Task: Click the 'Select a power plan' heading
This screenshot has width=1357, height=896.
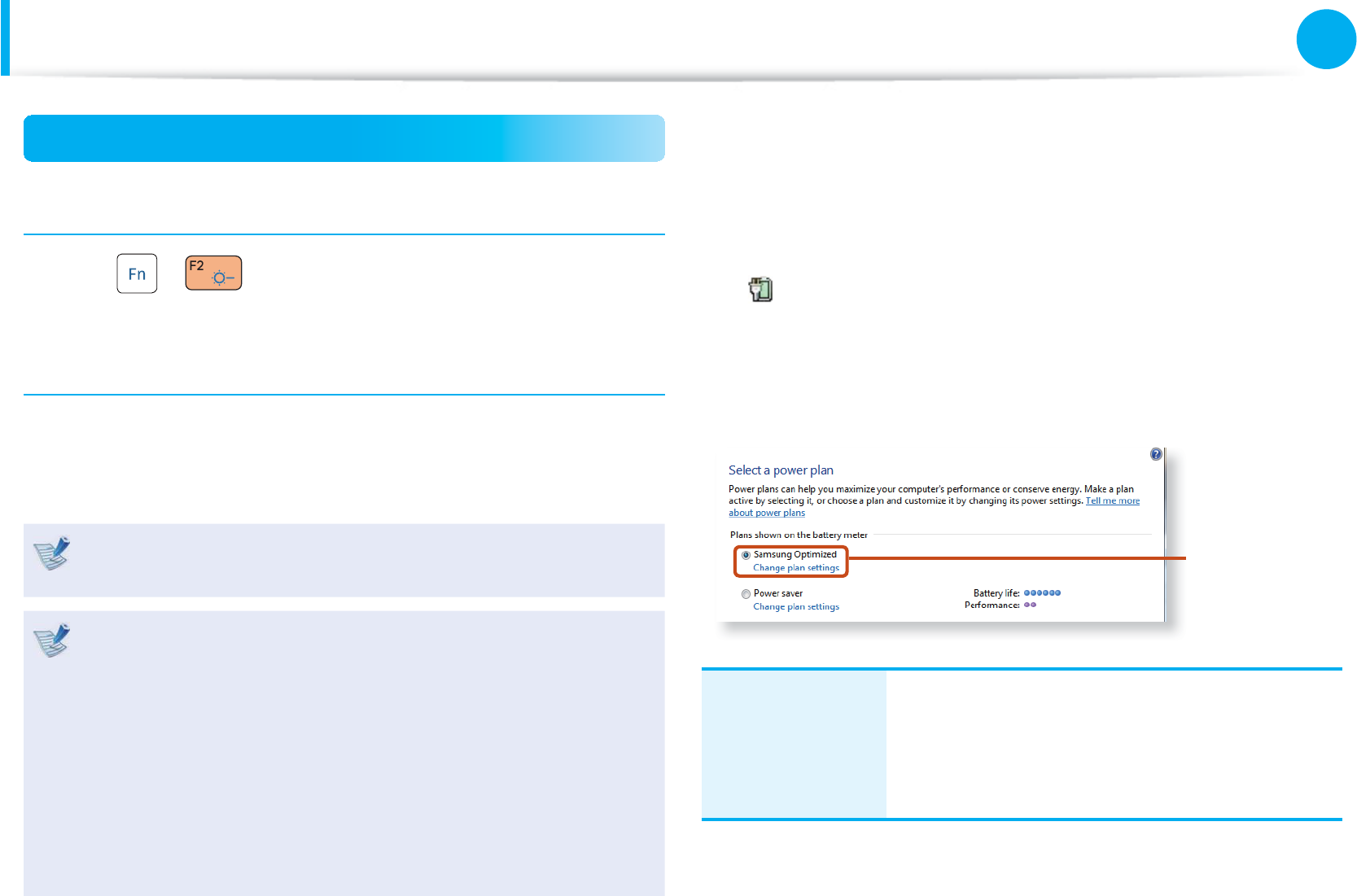Action: 781,470
